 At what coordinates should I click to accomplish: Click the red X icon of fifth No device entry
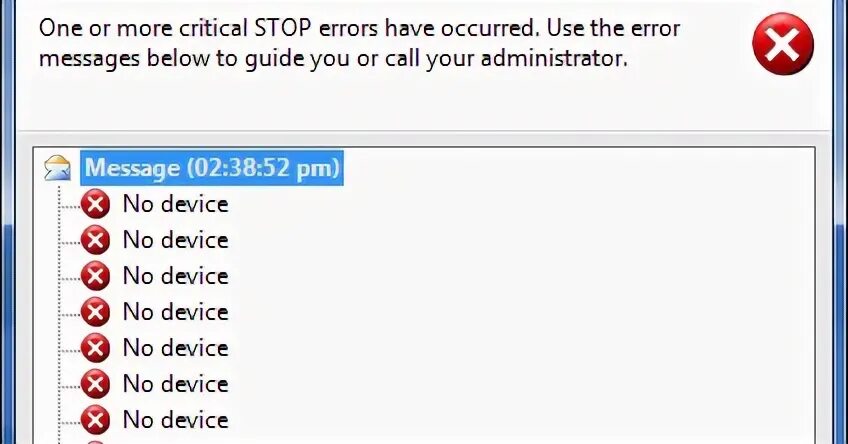(95, 348)
